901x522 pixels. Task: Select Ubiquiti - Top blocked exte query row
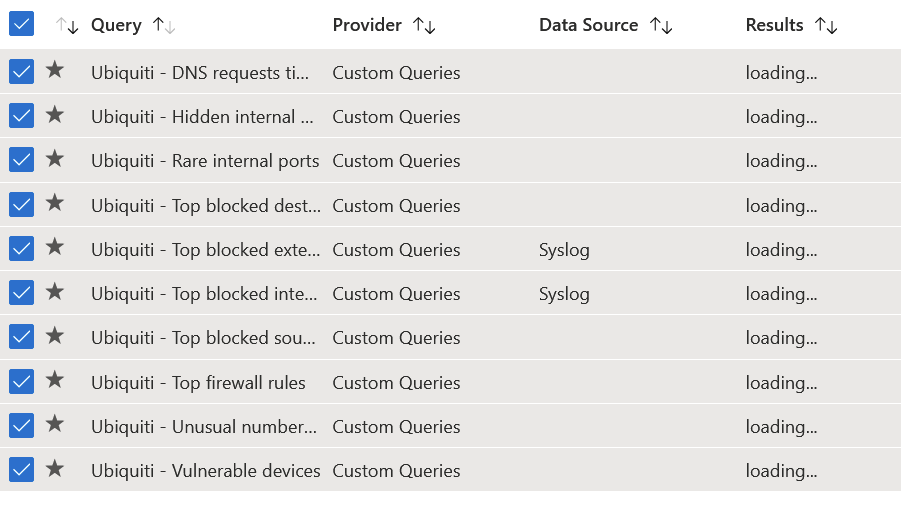pos(450,249)
